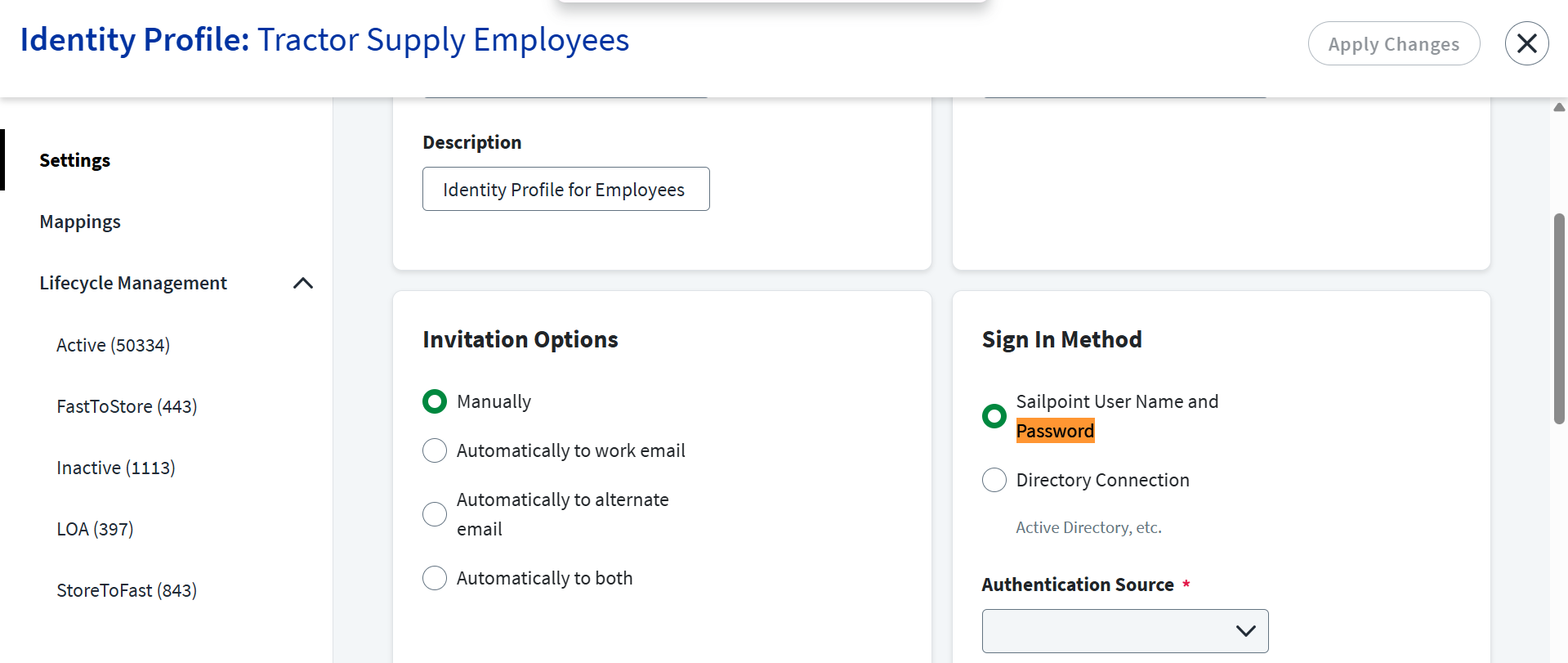1568x663 pixels.
Task: Open the Inactive (1113) lifecycle state
Action: [x=116, y=468]
